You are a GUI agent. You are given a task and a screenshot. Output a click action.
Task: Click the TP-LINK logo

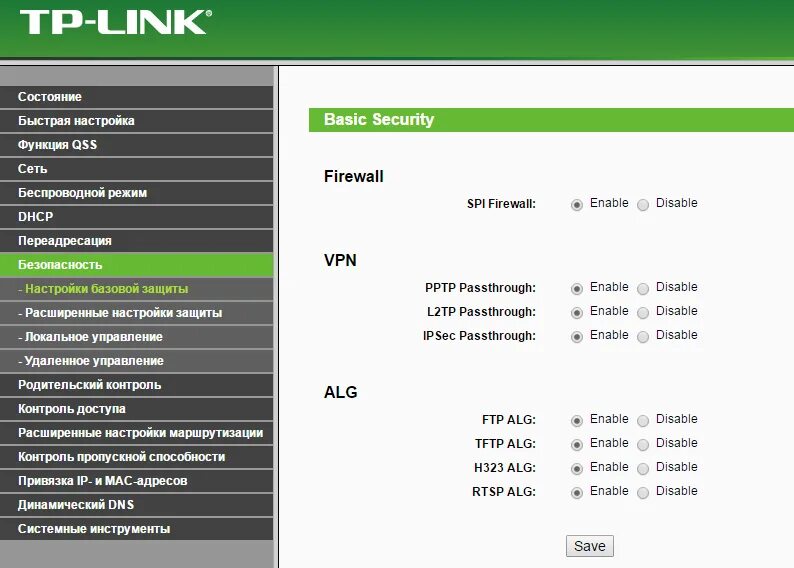click(x=115, y=22)
